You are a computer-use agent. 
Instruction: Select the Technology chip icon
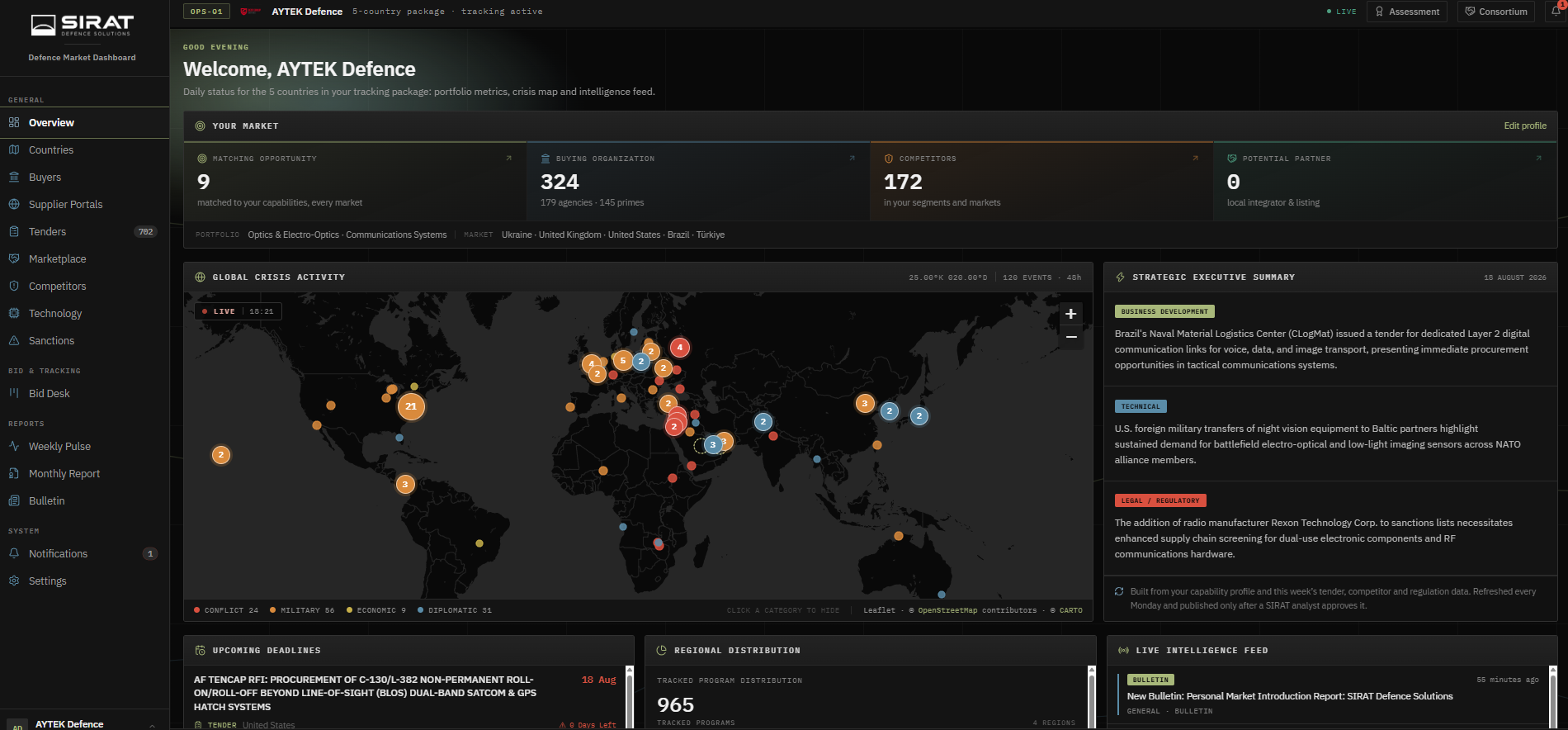coord(14,313)
